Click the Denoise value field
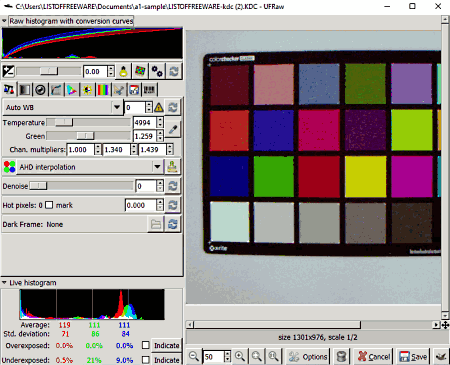Viewport: 450px width, 365px height. coord(146,186)
